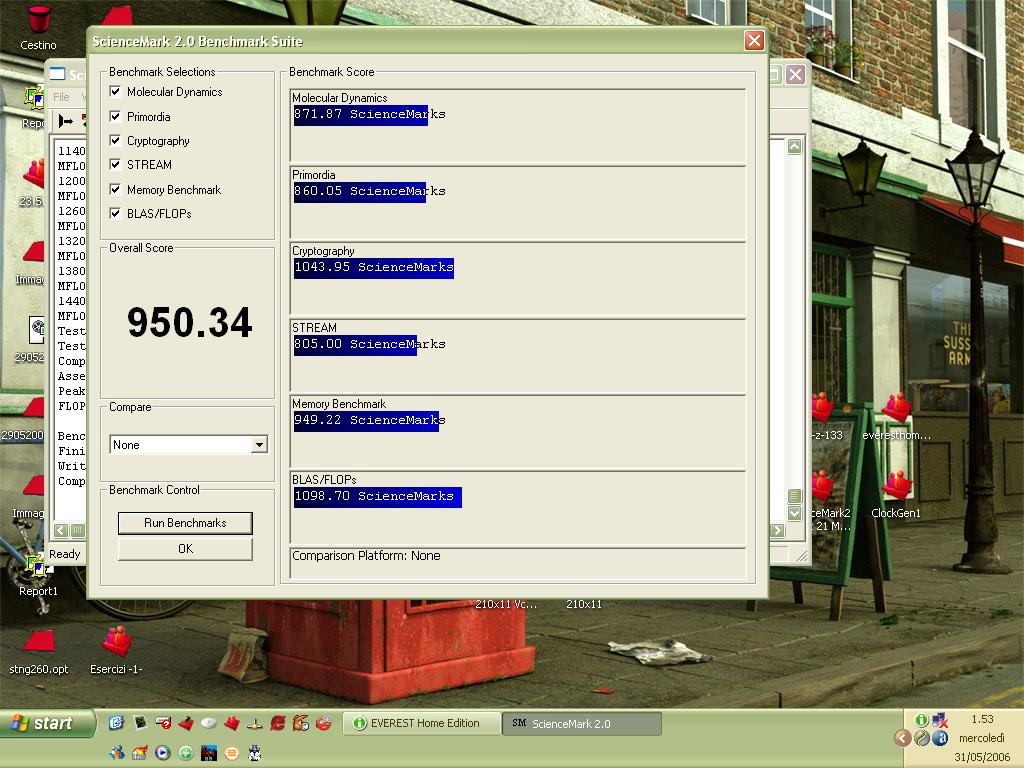Toggle the Molecular Dynamics benchmark checkbox
This screenshot has height=768, width=1024.
tap(116, 91)
